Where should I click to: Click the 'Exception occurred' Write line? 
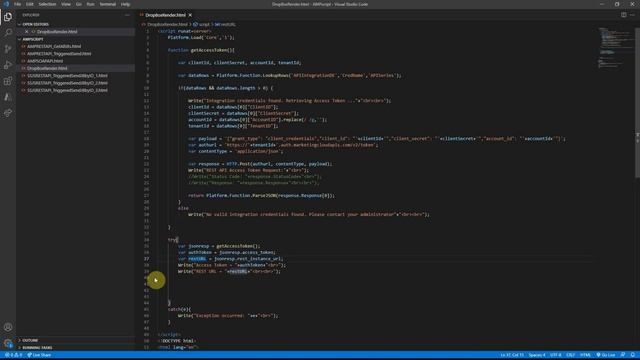tap(228, 316)
